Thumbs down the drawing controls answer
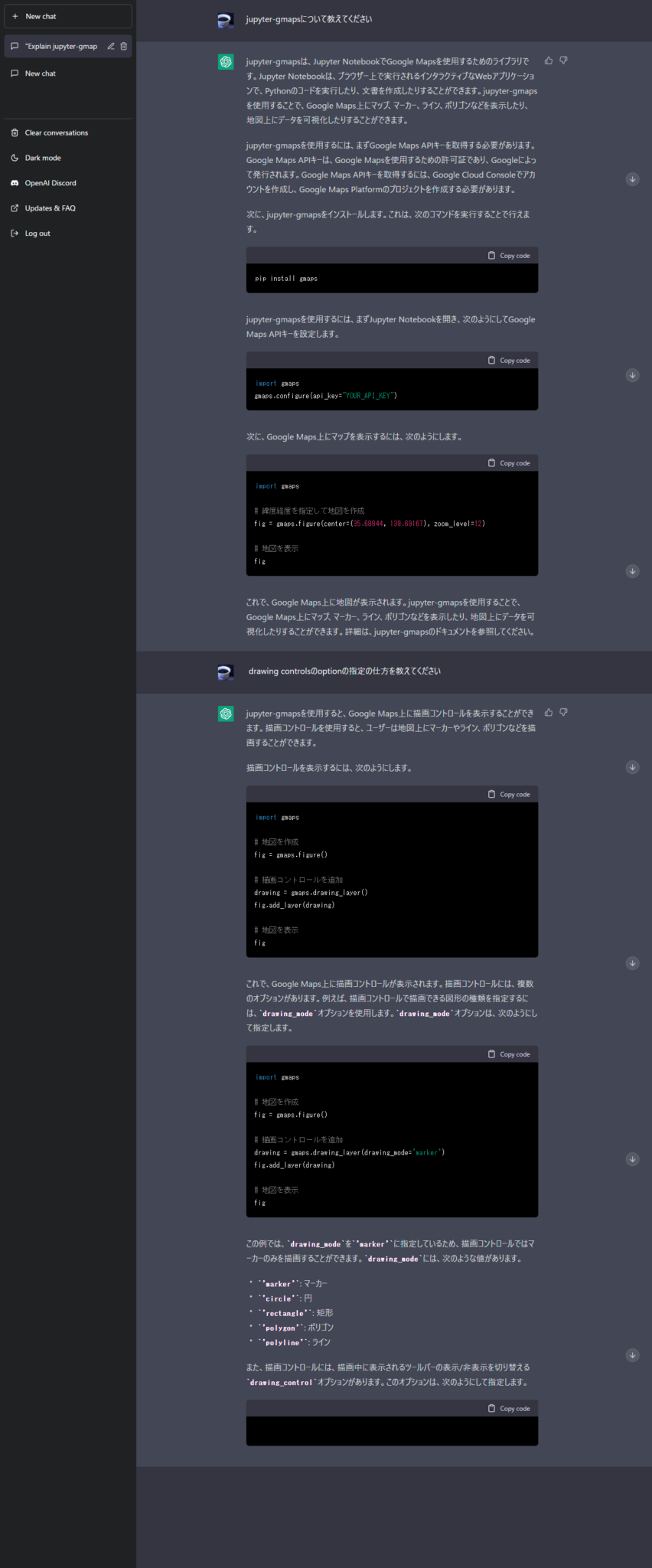 click(x=564, y=713)
